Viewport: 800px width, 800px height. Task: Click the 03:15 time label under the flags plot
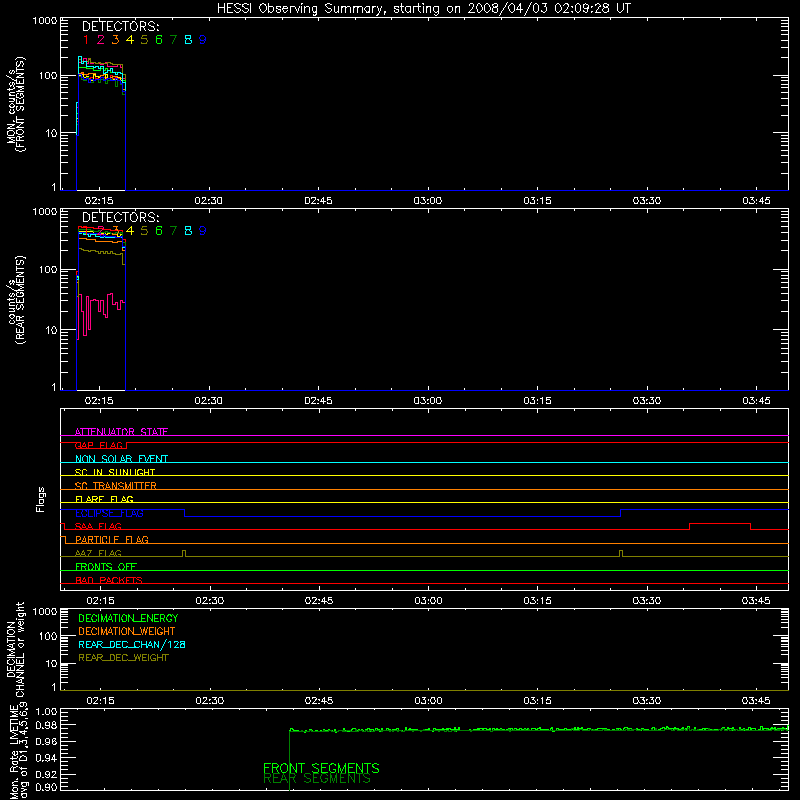point(538,601)
